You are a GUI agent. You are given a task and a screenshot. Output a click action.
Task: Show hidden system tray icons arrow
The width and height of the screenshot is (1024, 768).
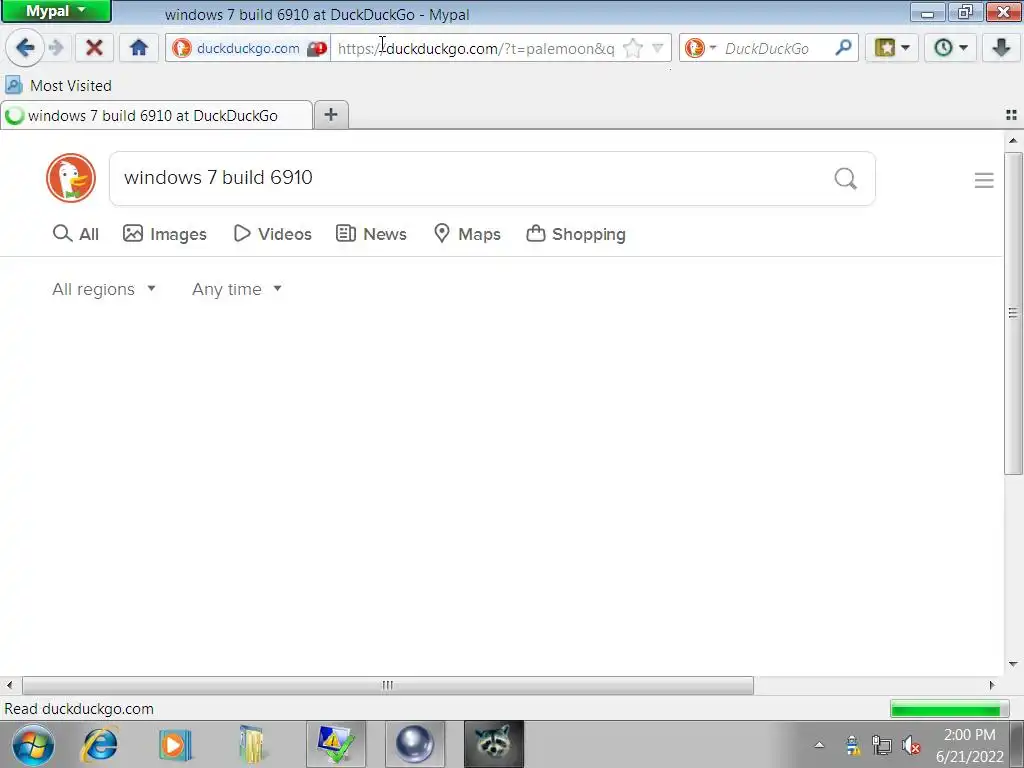click(819, 744)
